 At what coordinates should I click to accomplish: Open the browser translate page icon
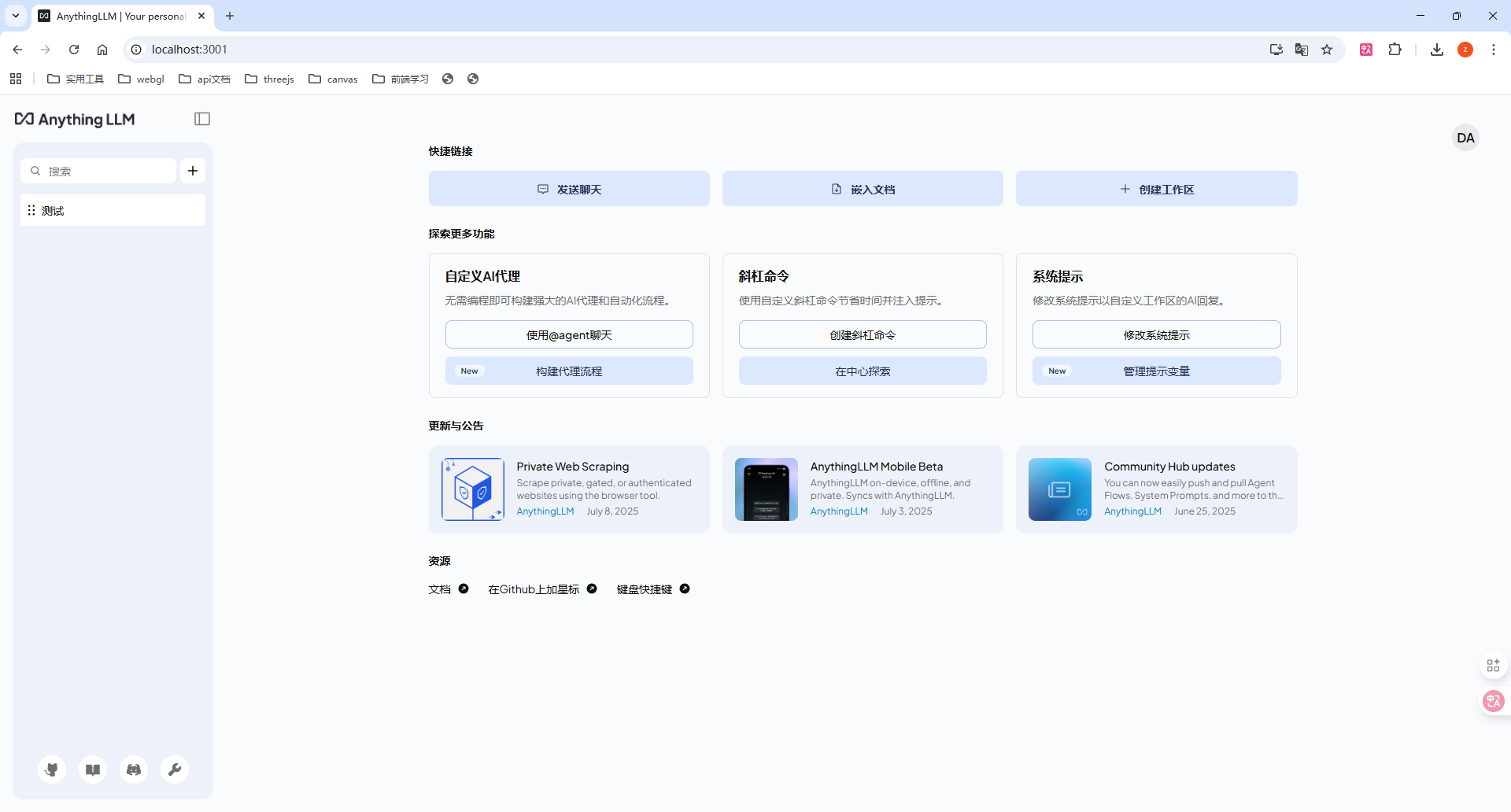(x=1302, y=50)
